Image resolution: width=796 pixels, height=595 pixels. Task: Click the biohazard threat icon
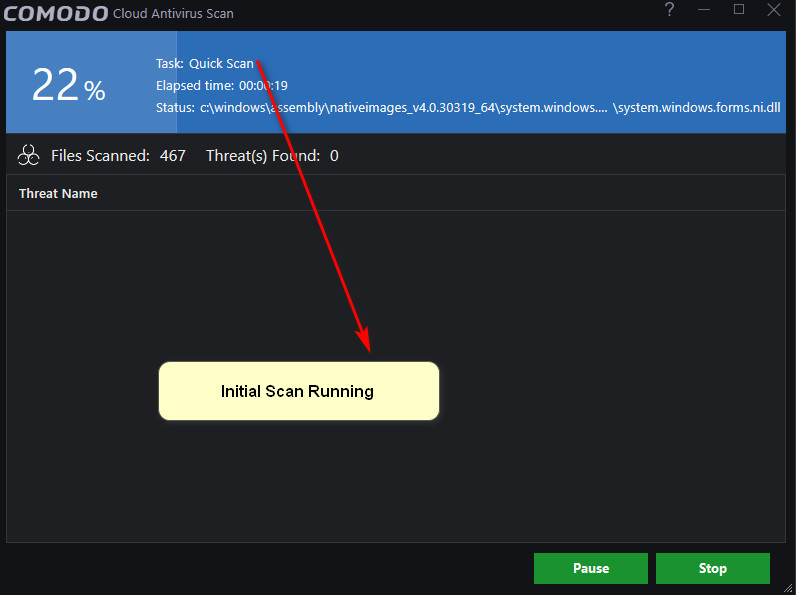click(28, 155)
